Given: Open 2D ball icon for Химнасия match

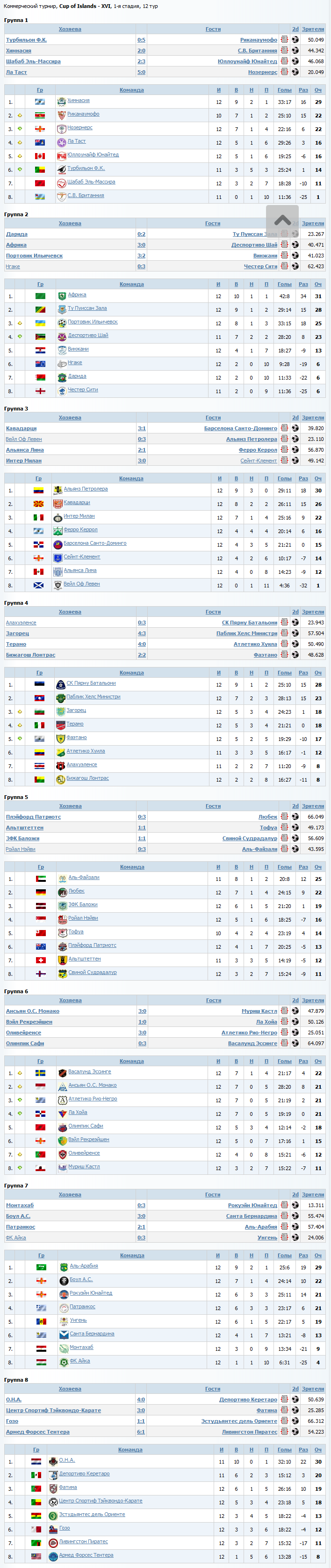Looking at the screenshot, I should click(295, 51).
